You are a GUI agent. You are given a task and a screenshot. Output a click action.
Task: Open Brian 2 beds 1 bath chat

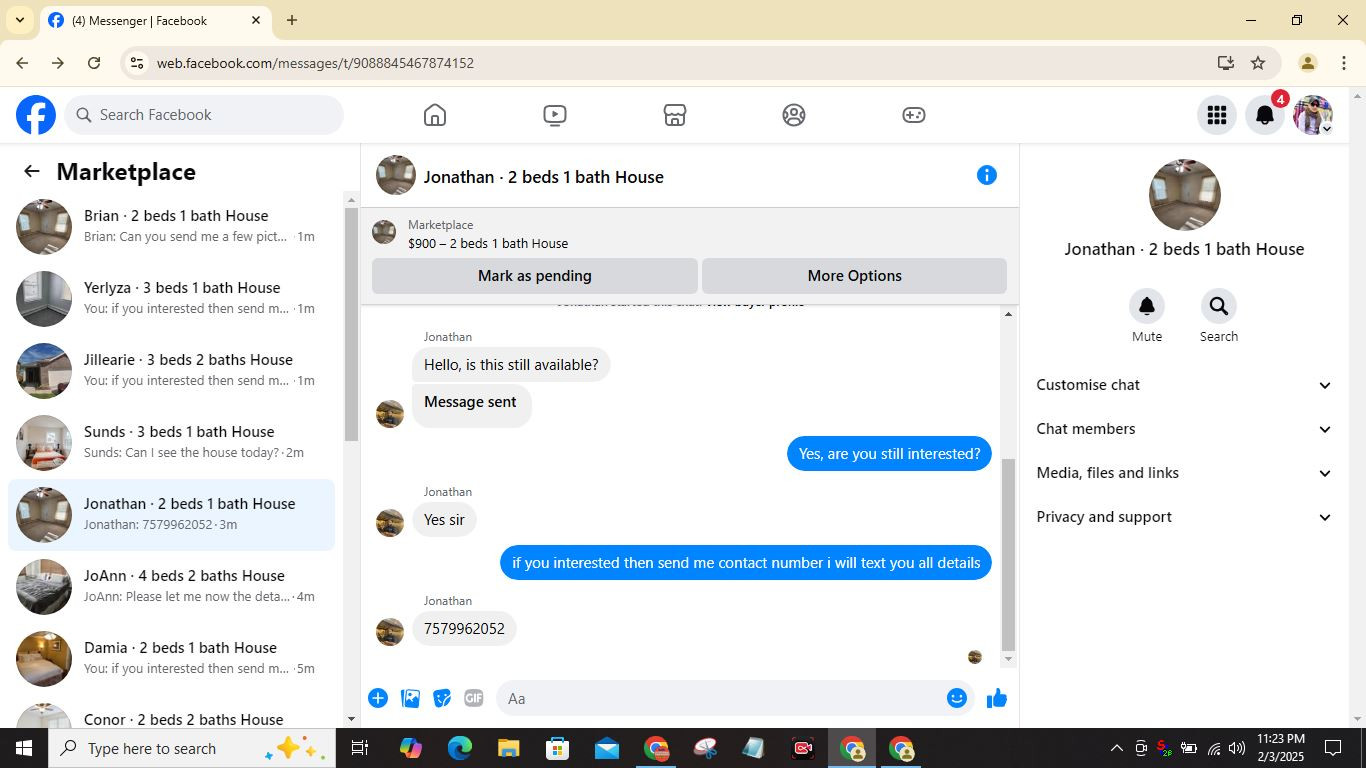(172, 227)
